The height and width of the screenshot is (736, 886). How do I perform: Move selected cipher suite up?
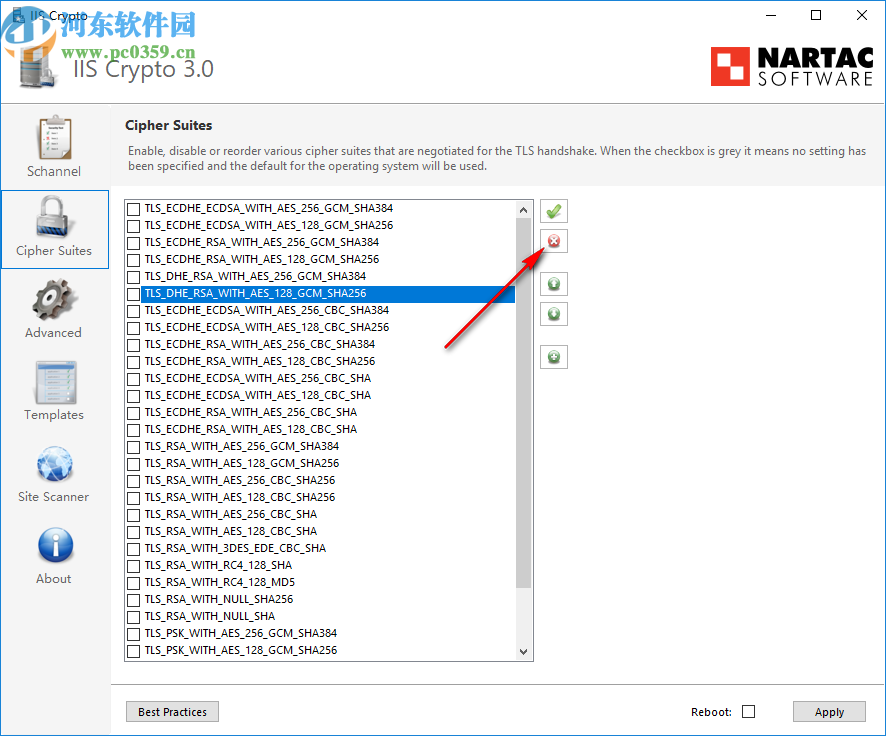554,284
